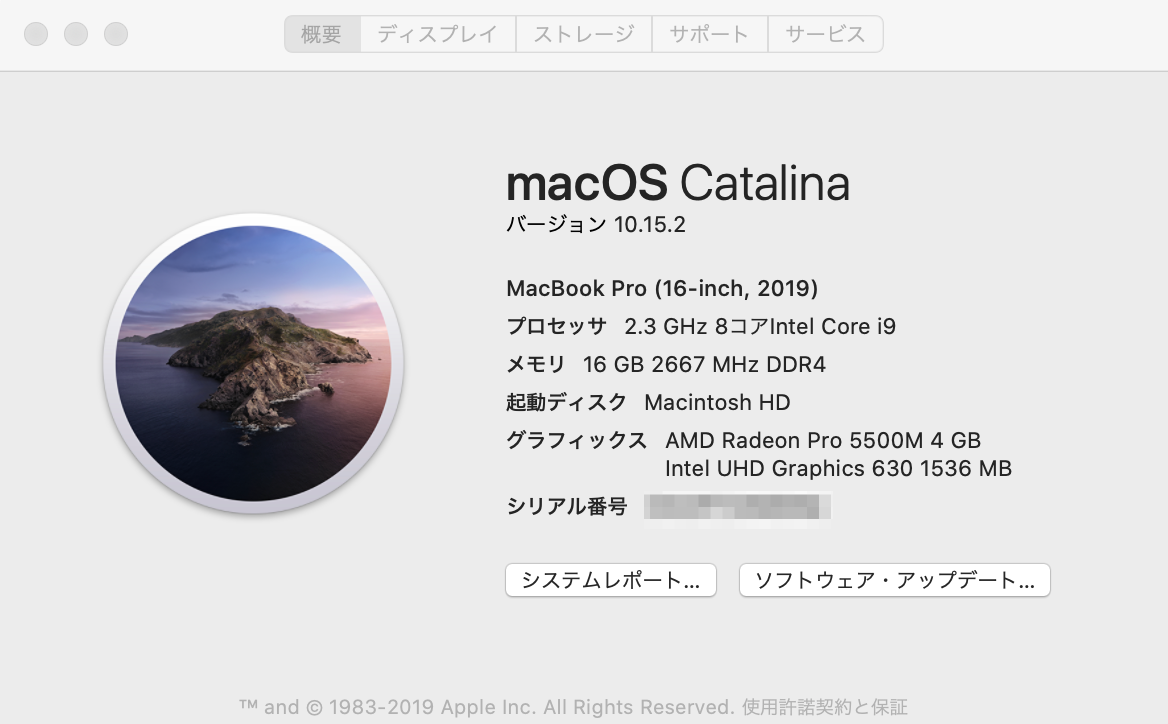Click the Intel UHD Graphics 630 1536 MB text
The image size is (1168, 724).
839,469
